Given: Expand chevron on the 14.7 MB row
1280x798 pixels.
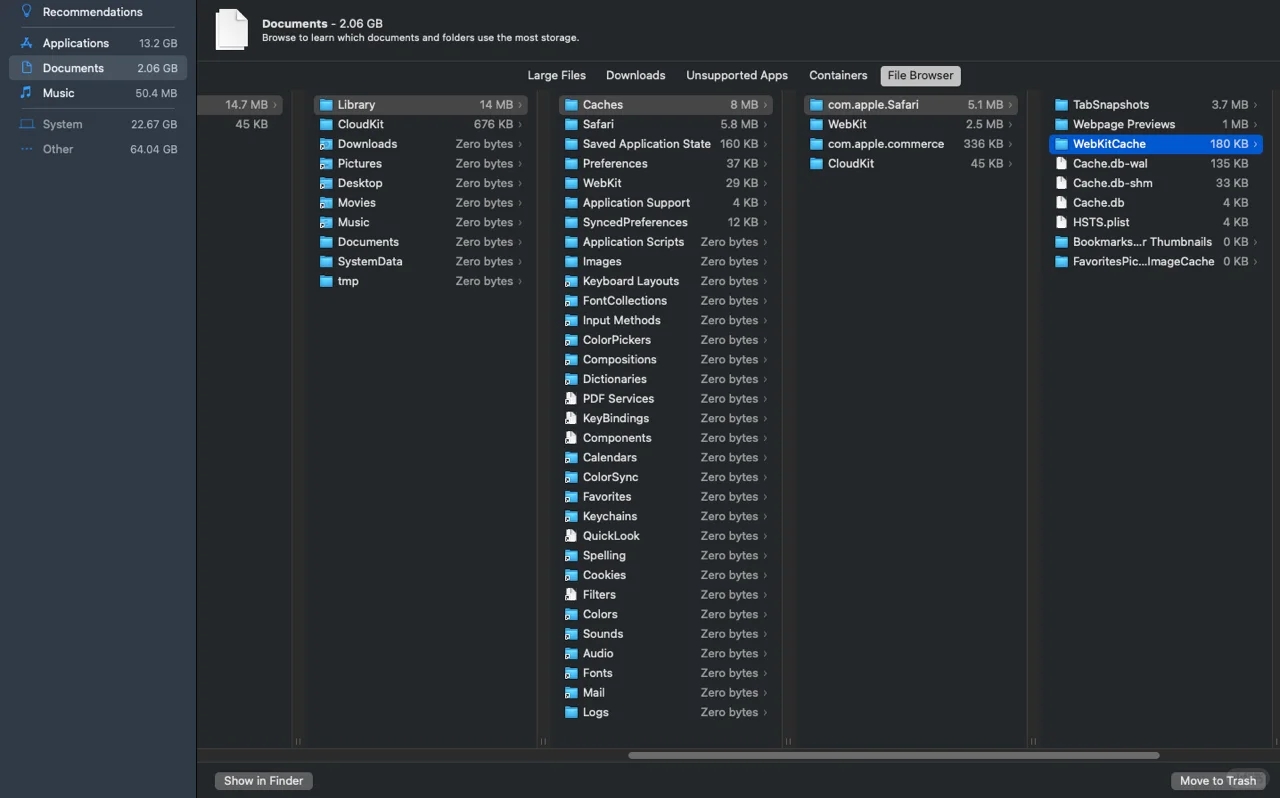Looking at the screenshot, I should (275, 105).
